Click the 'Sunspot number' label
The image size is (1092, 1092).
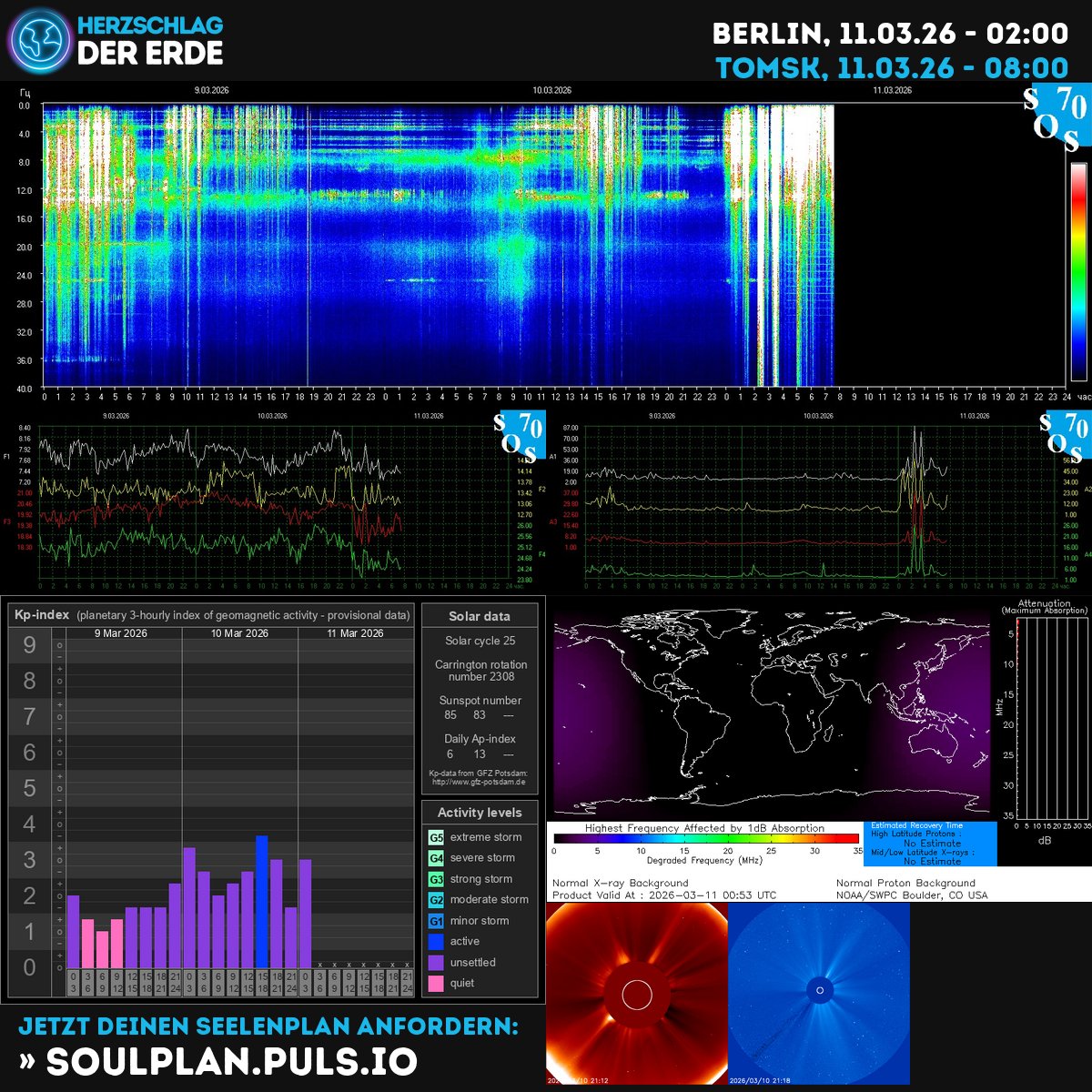480,701
